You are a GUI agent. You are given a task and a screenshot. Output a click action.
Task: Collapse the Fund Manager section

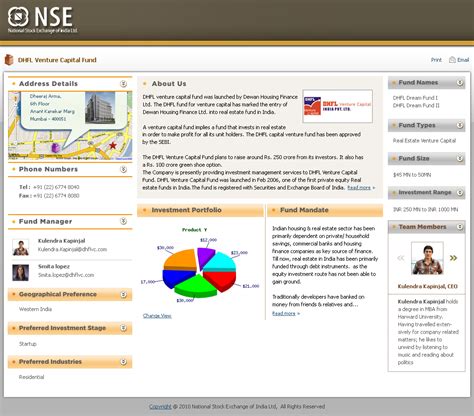click(123, 221)
